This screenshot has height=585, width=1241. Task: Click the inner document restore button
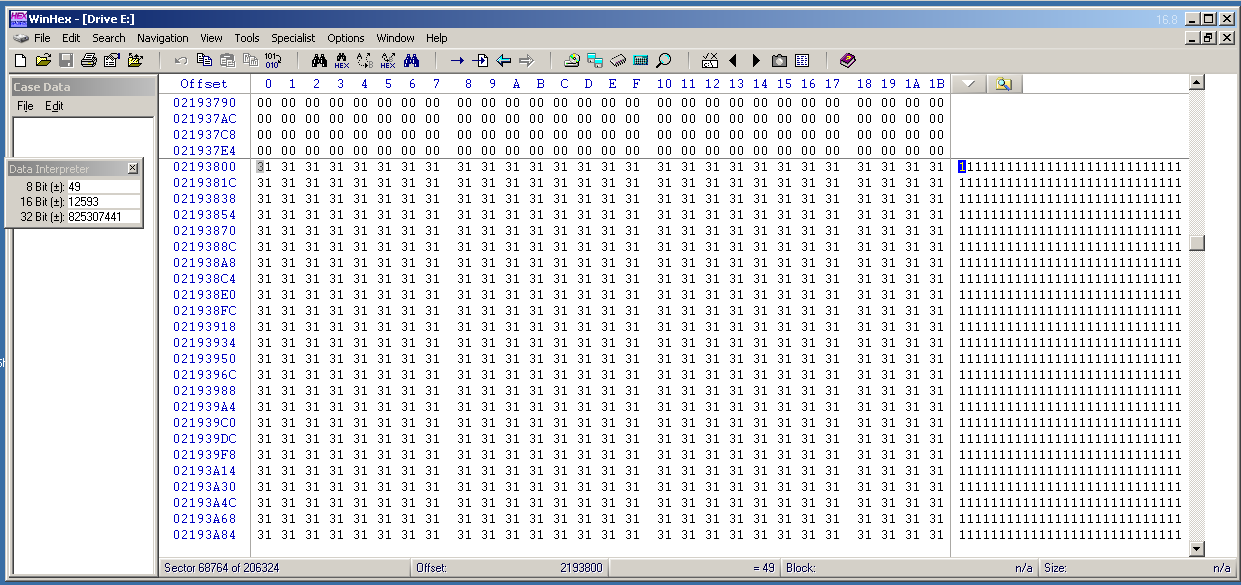click(x=1210, y=38)
